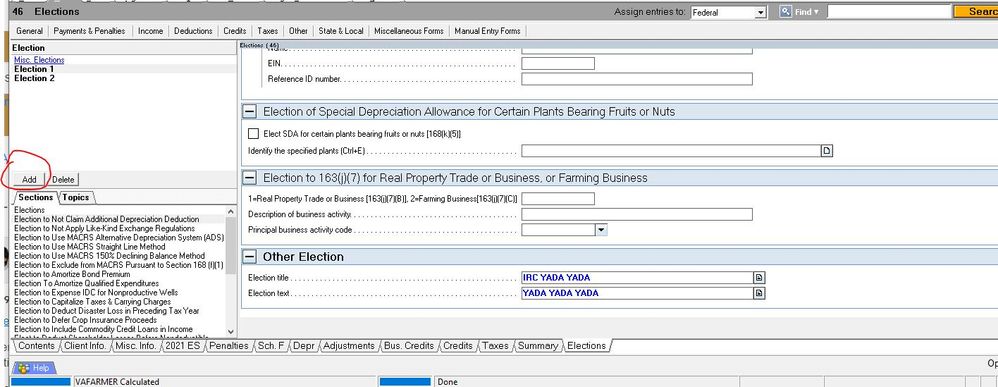Switch to the Summary tab
Viewport: 998px width, 387px height.
pyautogui.click(x=538, y=346)
